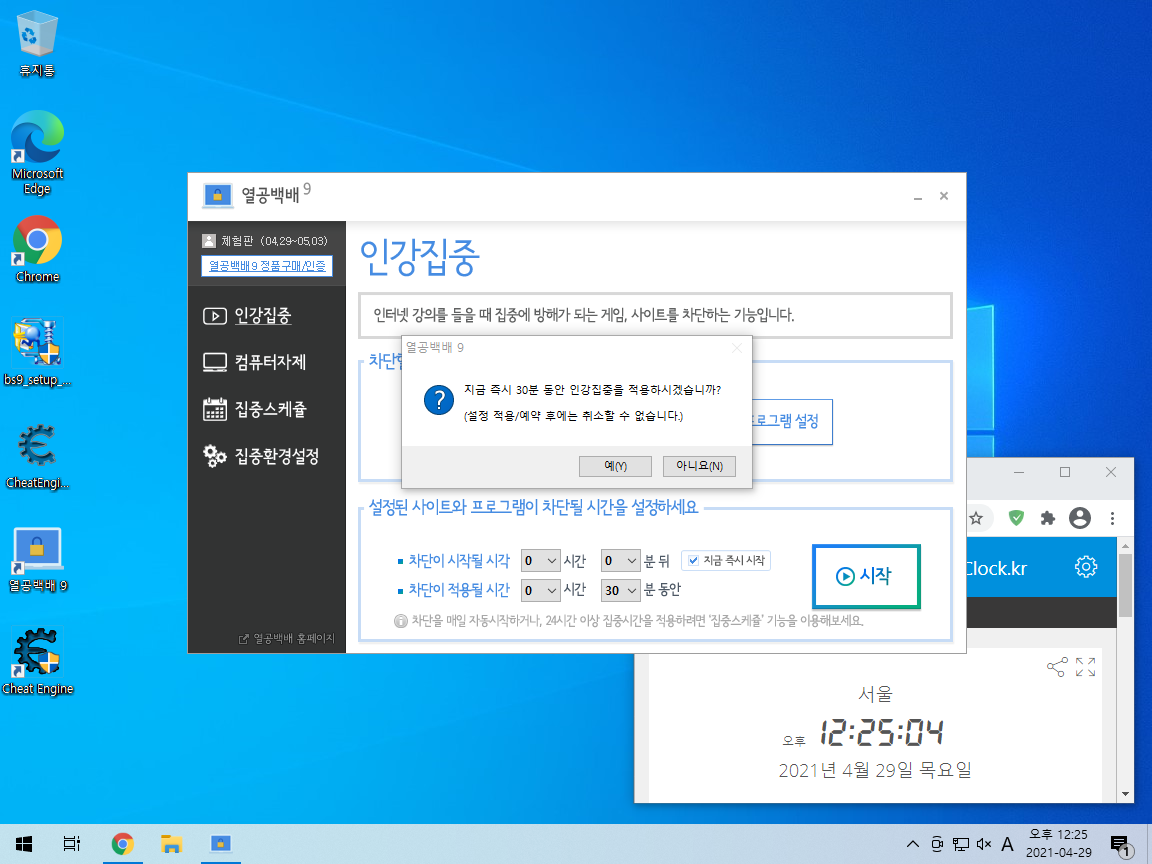Screen dimensions: 1152x864
Task: Click green shield extension icon in Chrome
Action: pyautogui.click(x=1016, y=519)
